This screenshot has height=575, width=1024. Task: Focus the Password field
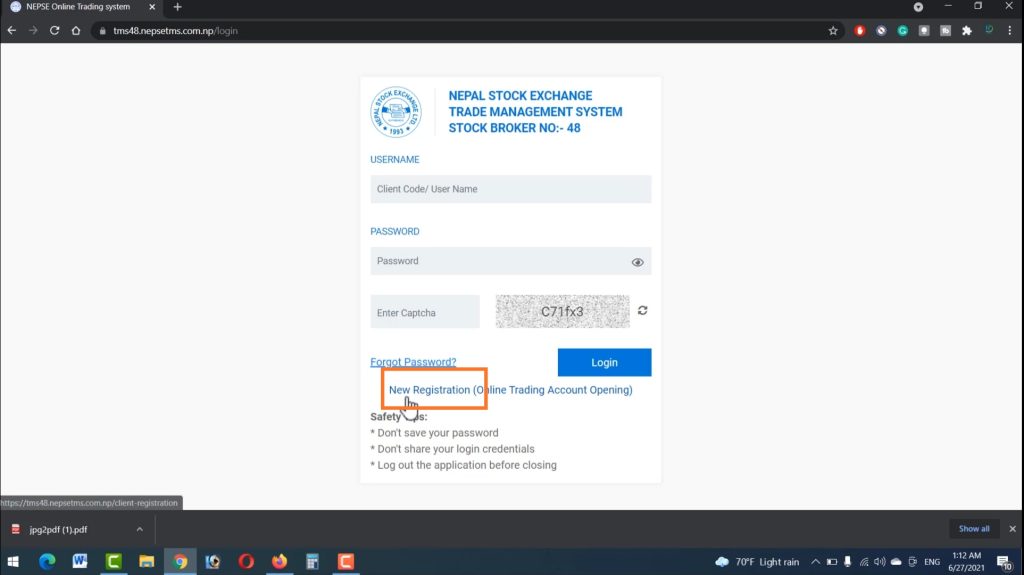(x=511, y=261)
